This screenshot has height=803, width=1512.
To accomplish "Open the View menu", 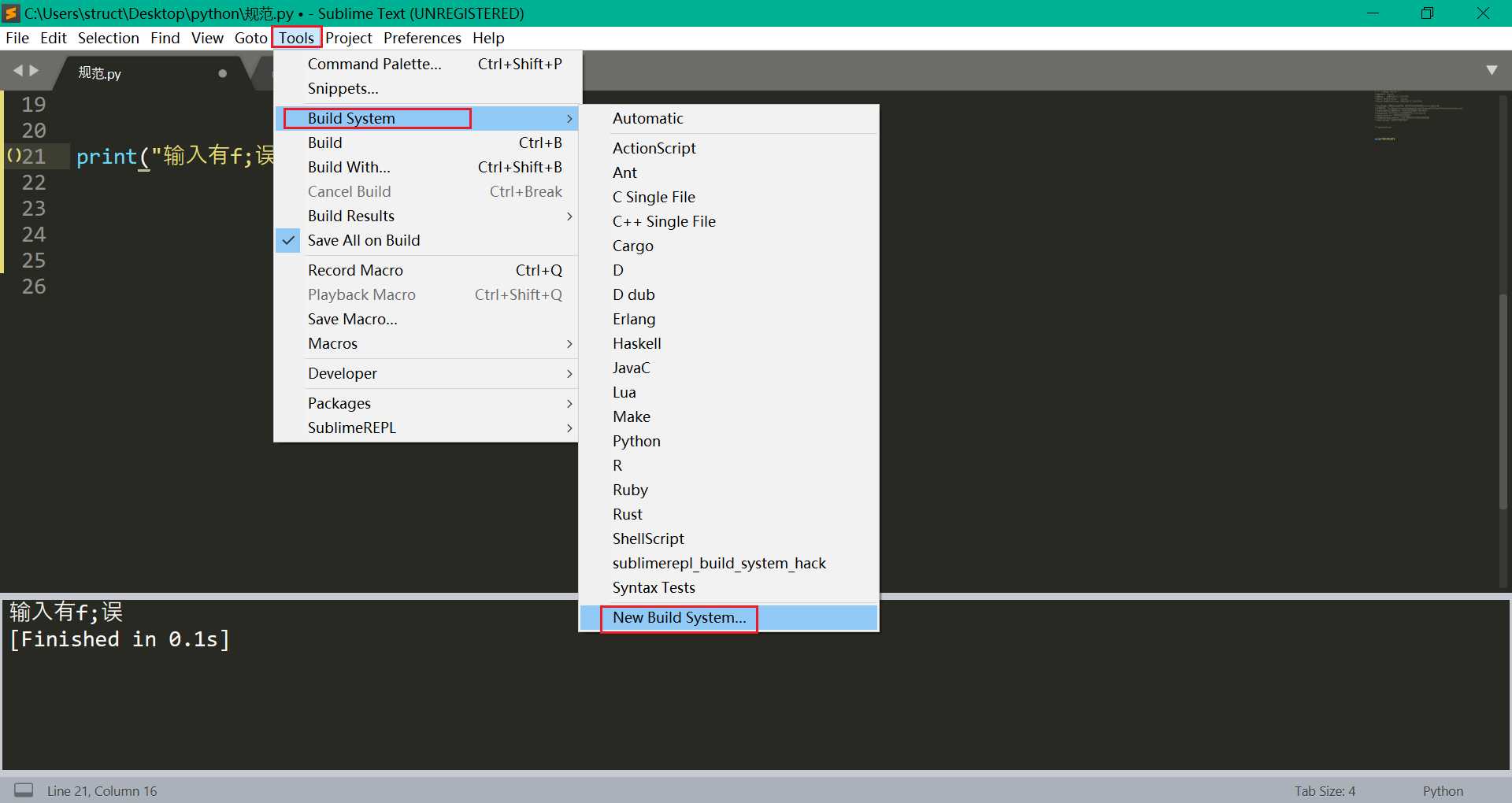I will click(207, 38).
